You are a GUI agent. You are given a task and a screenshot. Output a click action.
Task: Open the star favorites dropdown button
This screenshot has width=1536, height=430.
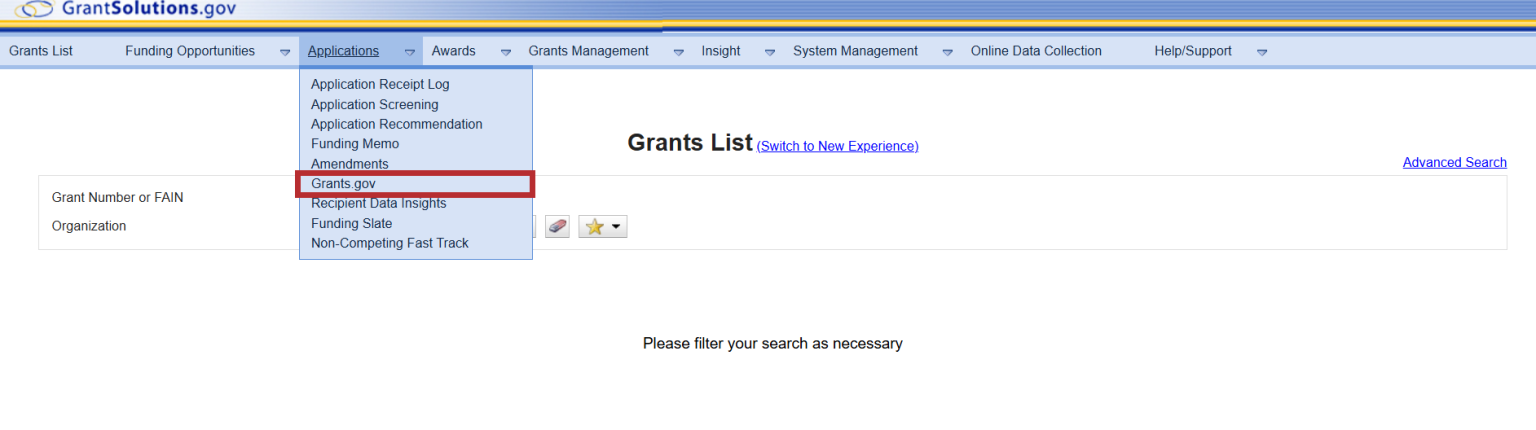point(602,227)
